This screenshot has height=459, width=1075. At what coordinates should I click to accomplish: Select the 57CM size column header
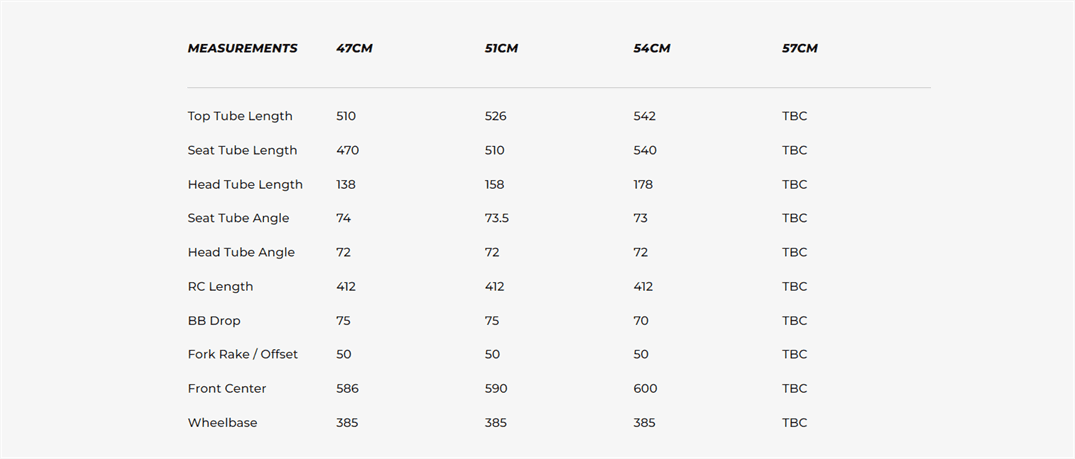[800, 49]
